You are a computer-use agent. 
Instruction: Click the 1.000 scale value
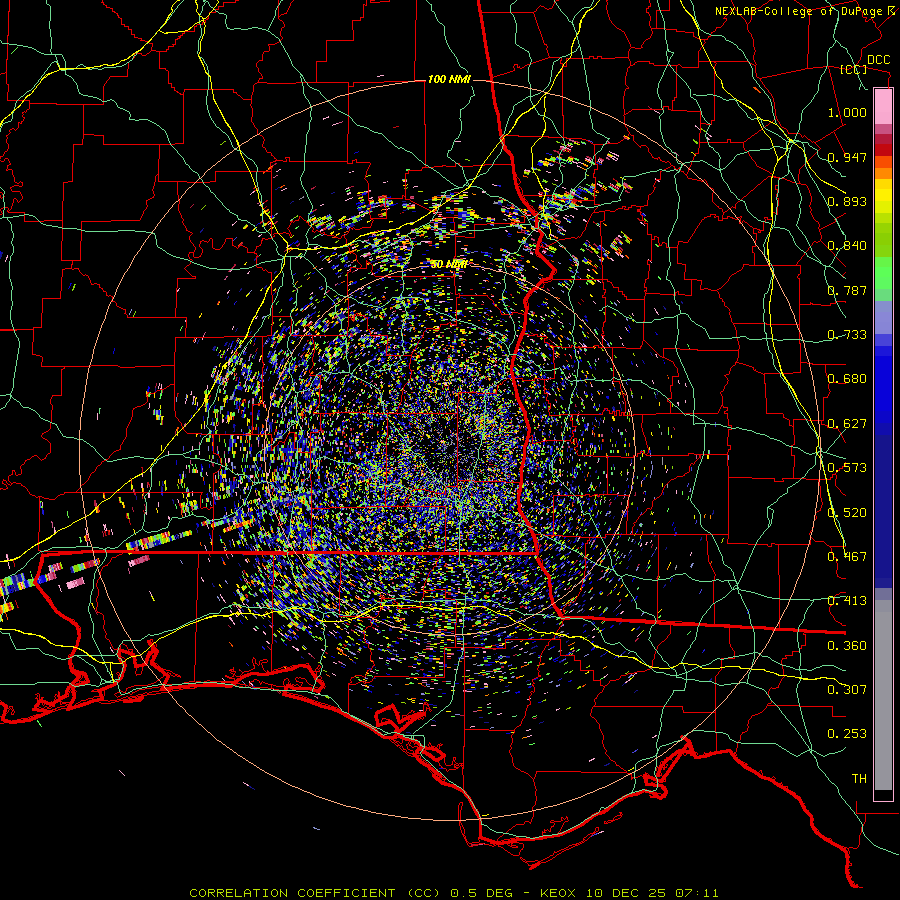pyautogui.click(x=847, y=112)
